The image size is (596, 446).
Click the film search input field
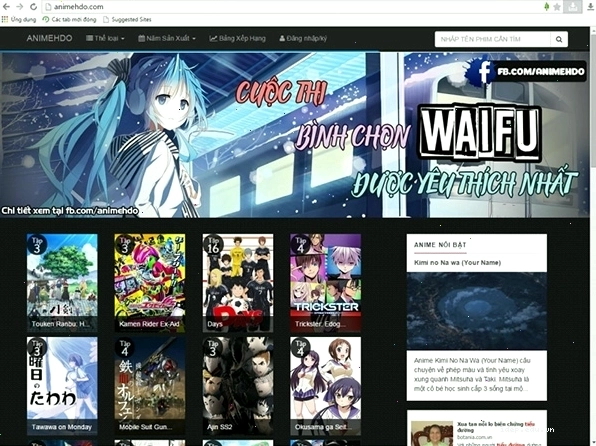493,39
